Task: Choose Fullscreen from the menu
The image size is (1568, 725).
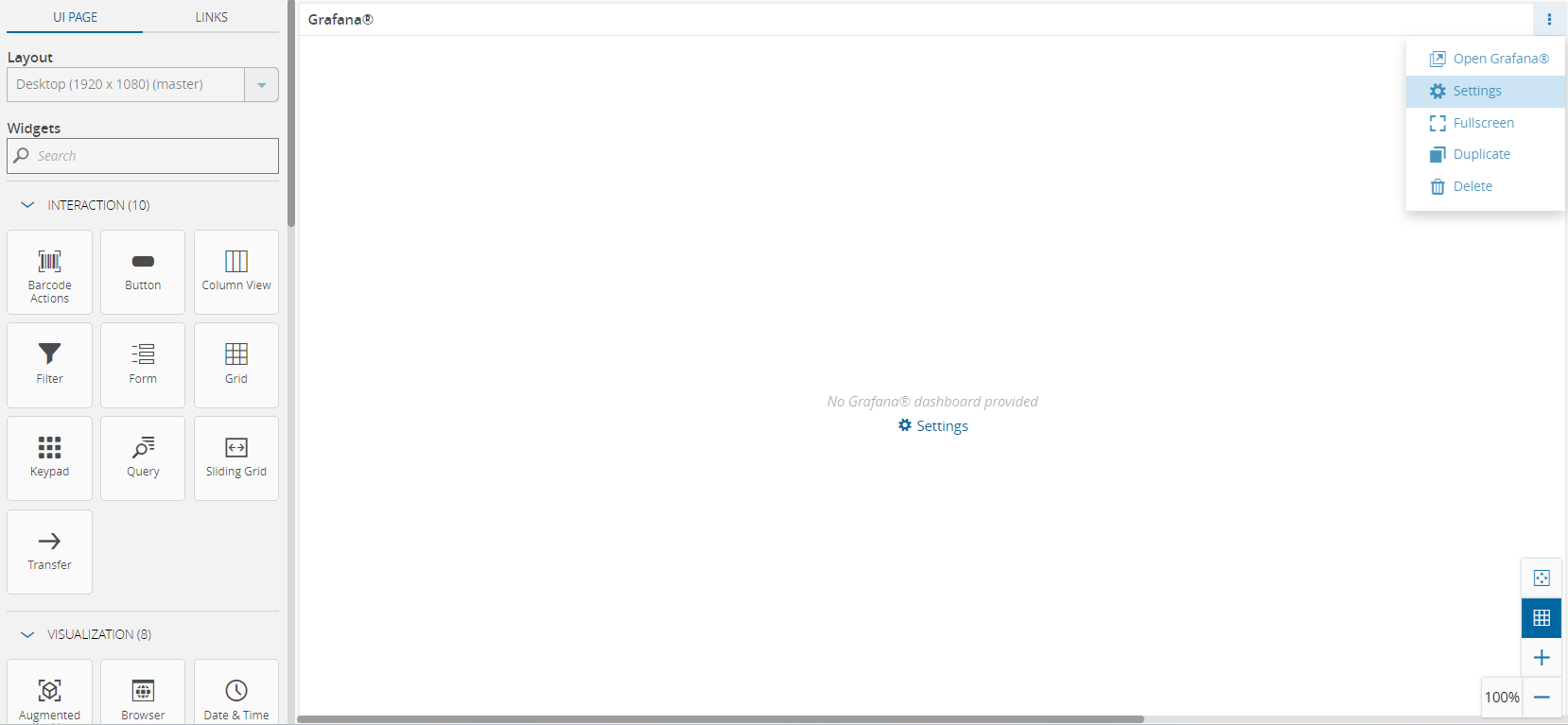Action: click(x=1486, y=123)
